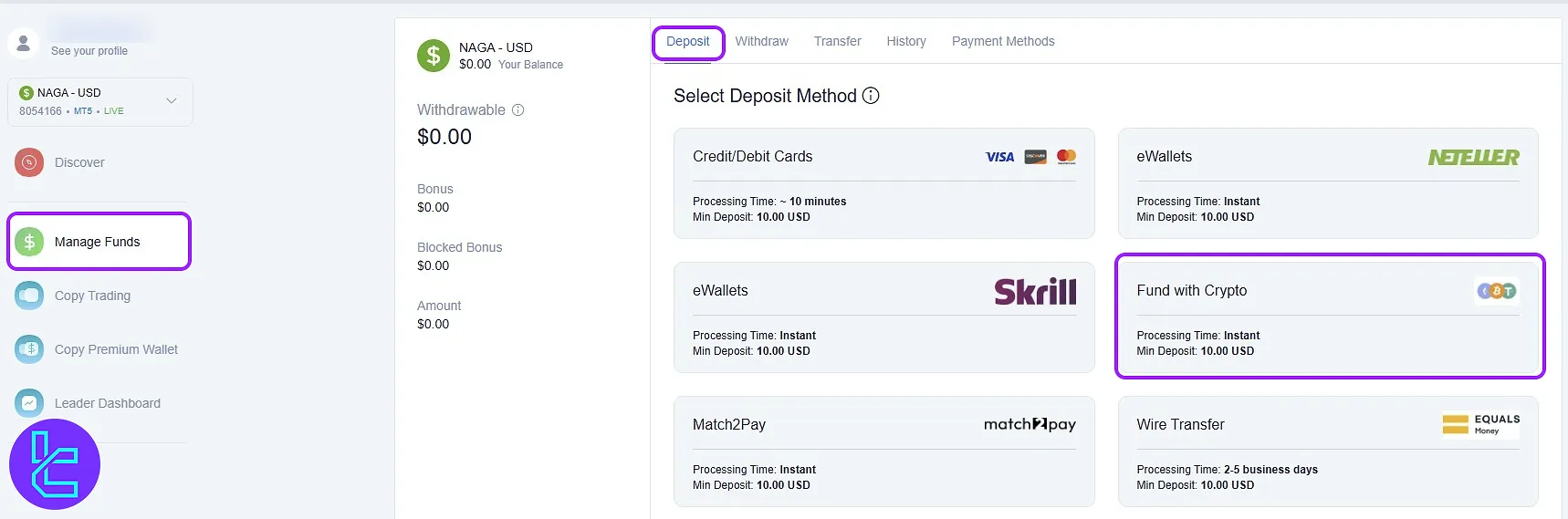Click the profile avatar icon
This screenshot has width=1568, height=519.
pyautogui.click(x=23, y=43)
